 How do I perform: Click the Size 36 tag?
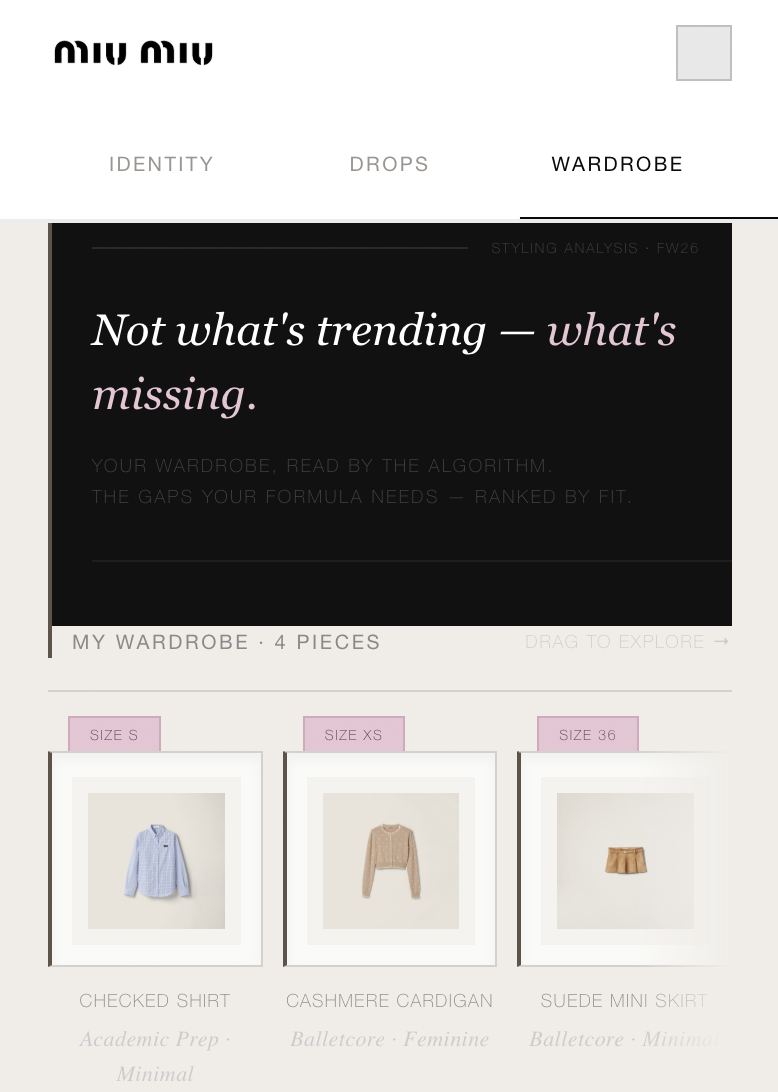click(x=587, y=735)
